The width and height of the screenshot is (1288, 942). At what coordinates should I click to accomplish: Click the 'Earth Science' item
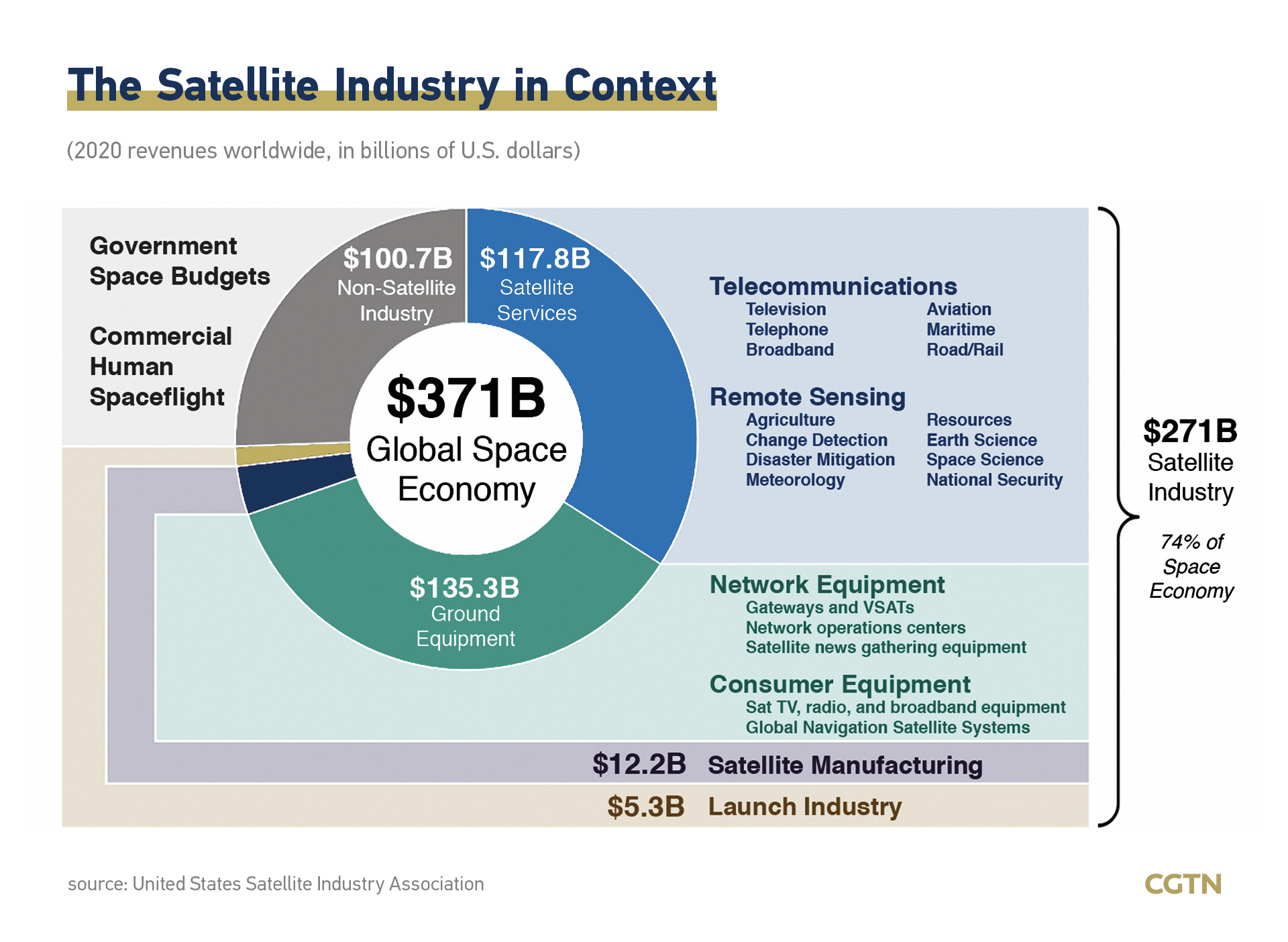point(981,440)
